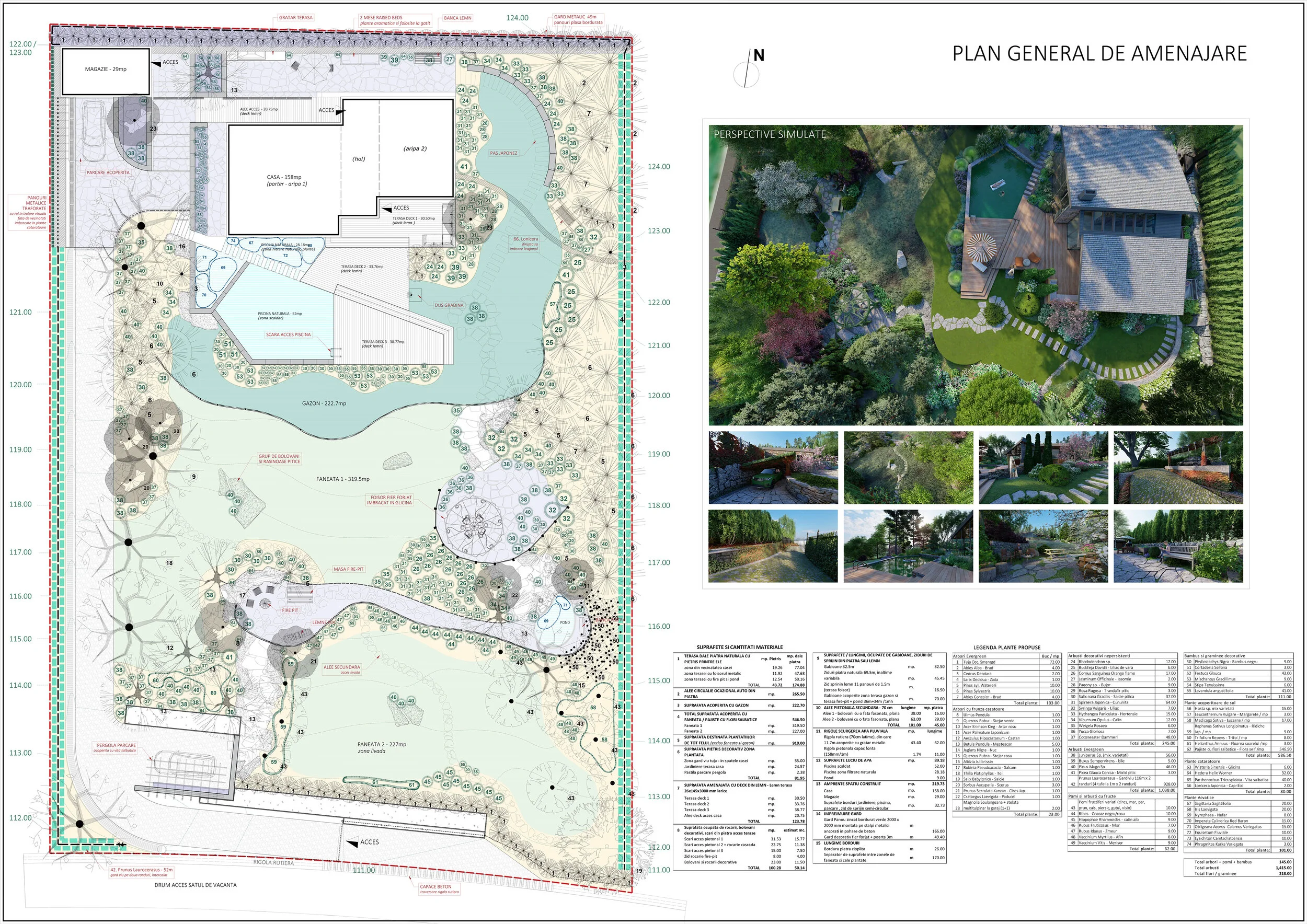Click the 'FANEATA 1 - 319.5mp' meadow label
Screen dimensions: 1307x924
tap(342, 479)
